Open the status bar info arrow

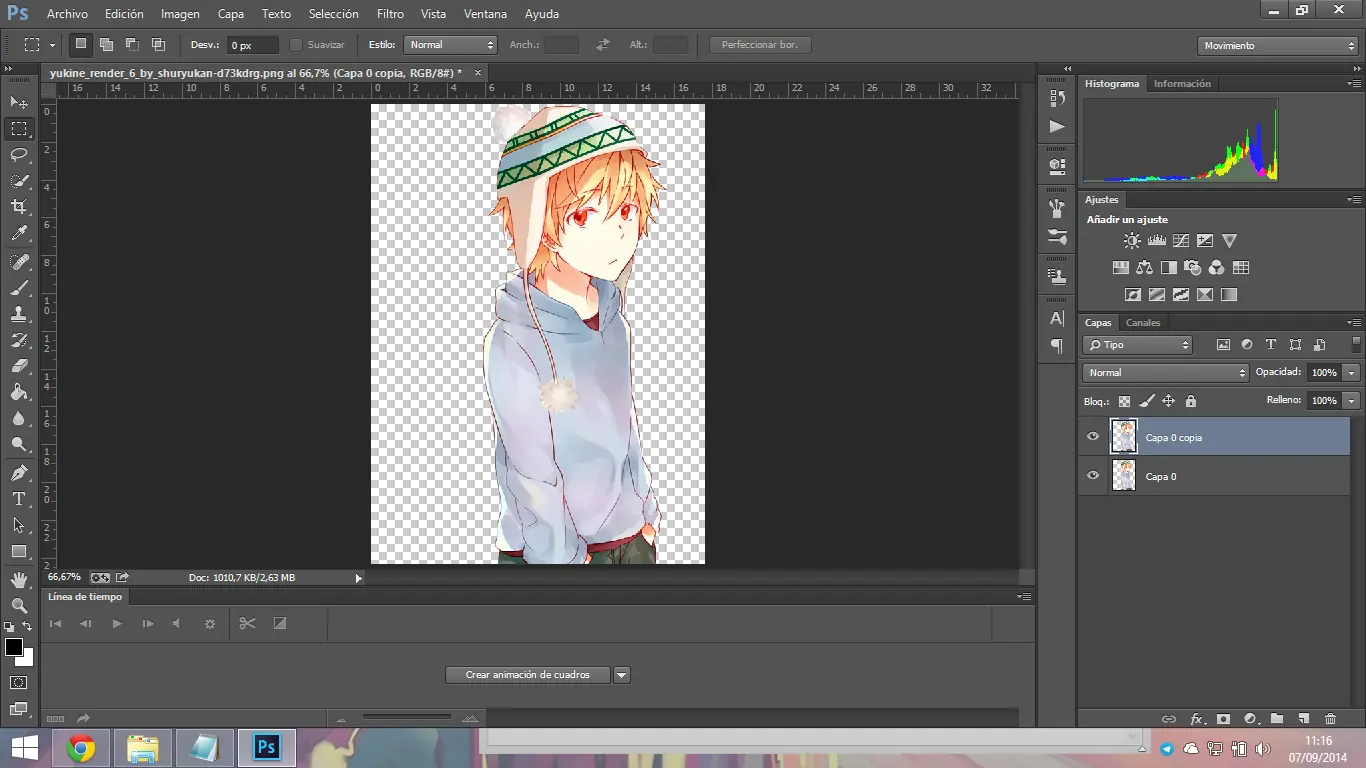[358, 578]
